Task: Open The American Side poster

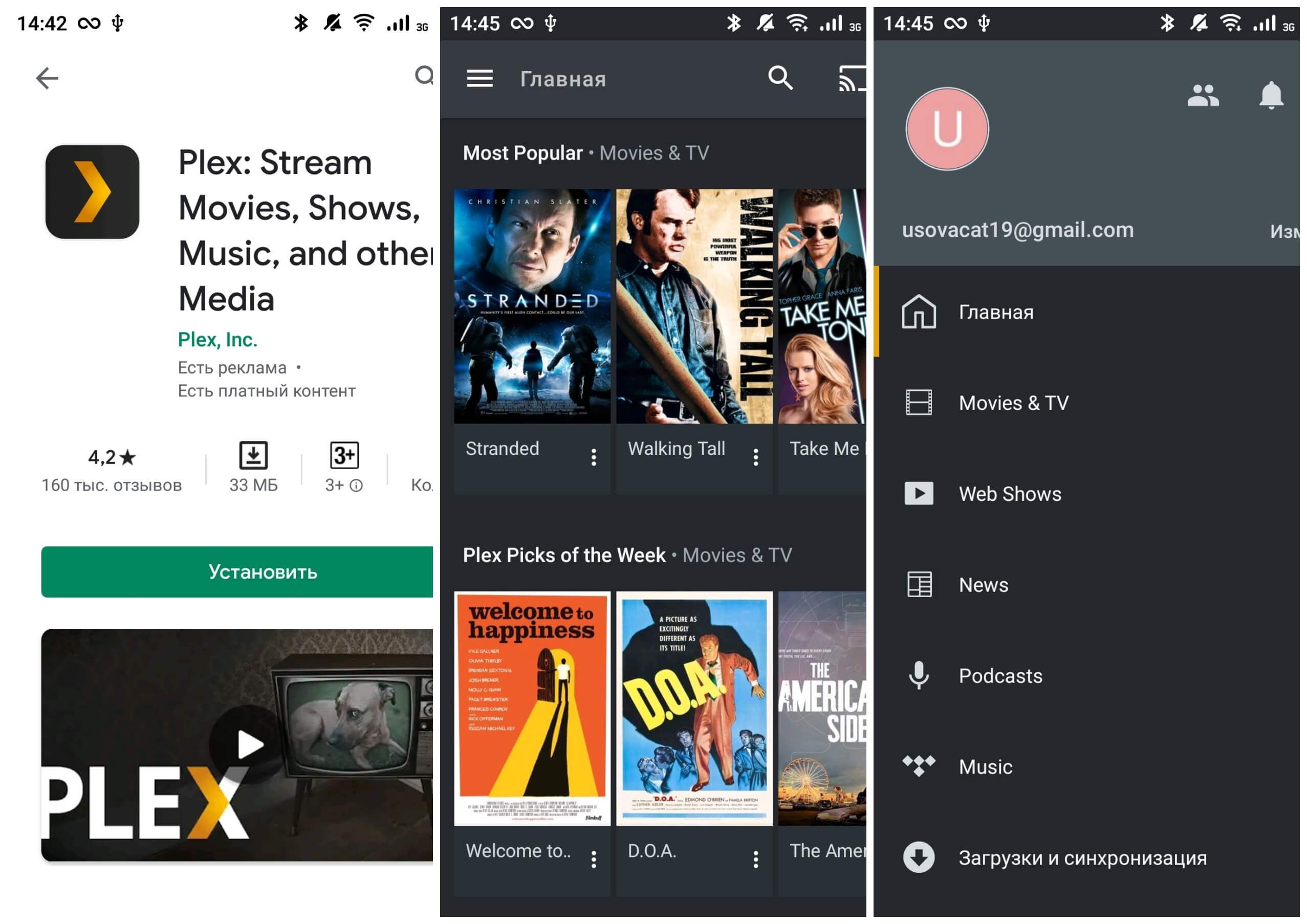Action: click(x=822, y=709)
